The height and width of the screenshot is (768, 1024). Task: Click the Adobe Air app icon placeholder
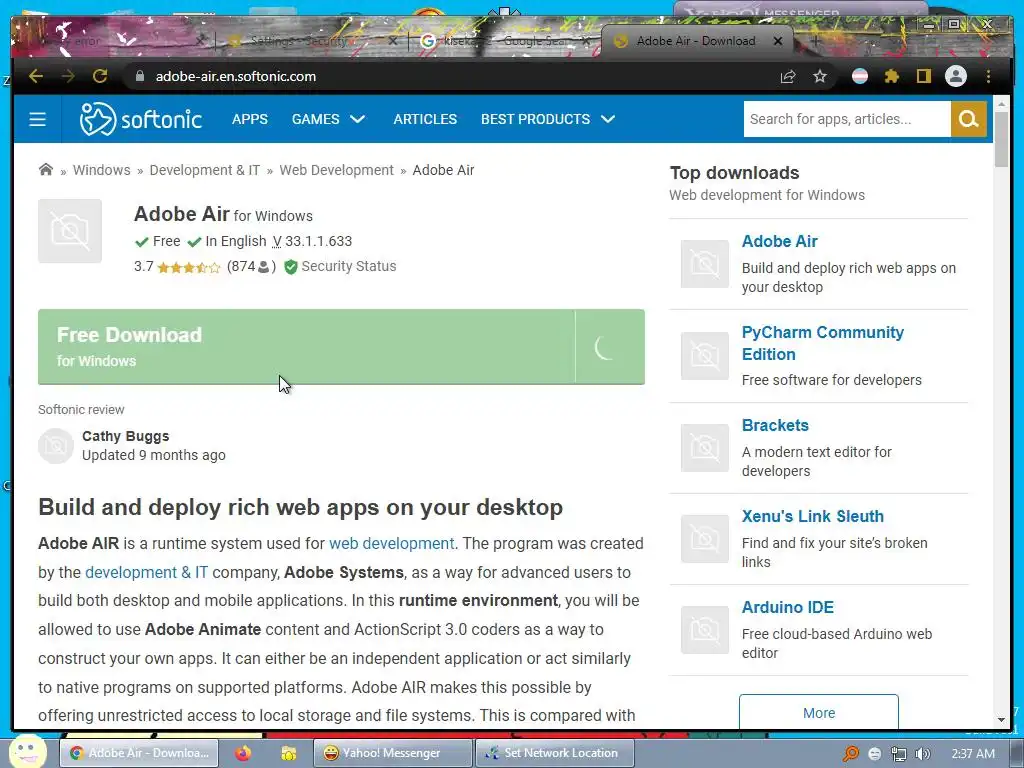[x=70, y=231]
